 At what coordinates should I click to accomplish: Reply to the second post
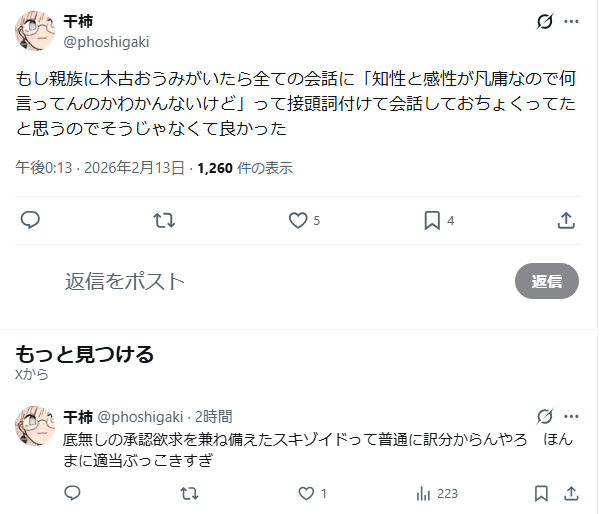[72, 493]
